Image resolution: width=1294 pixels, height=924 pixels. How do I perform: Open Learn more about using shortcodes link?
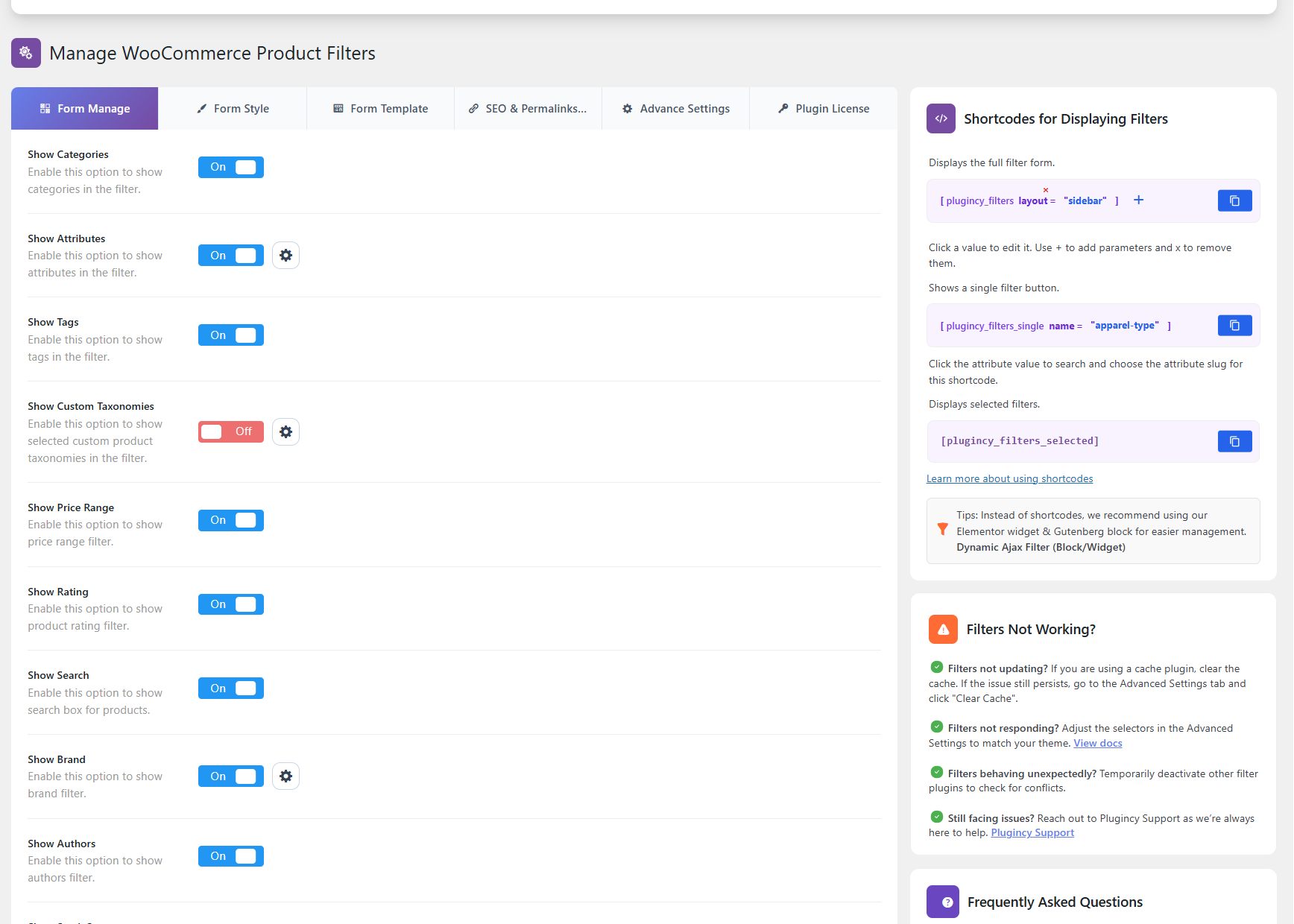(1009, 478)
